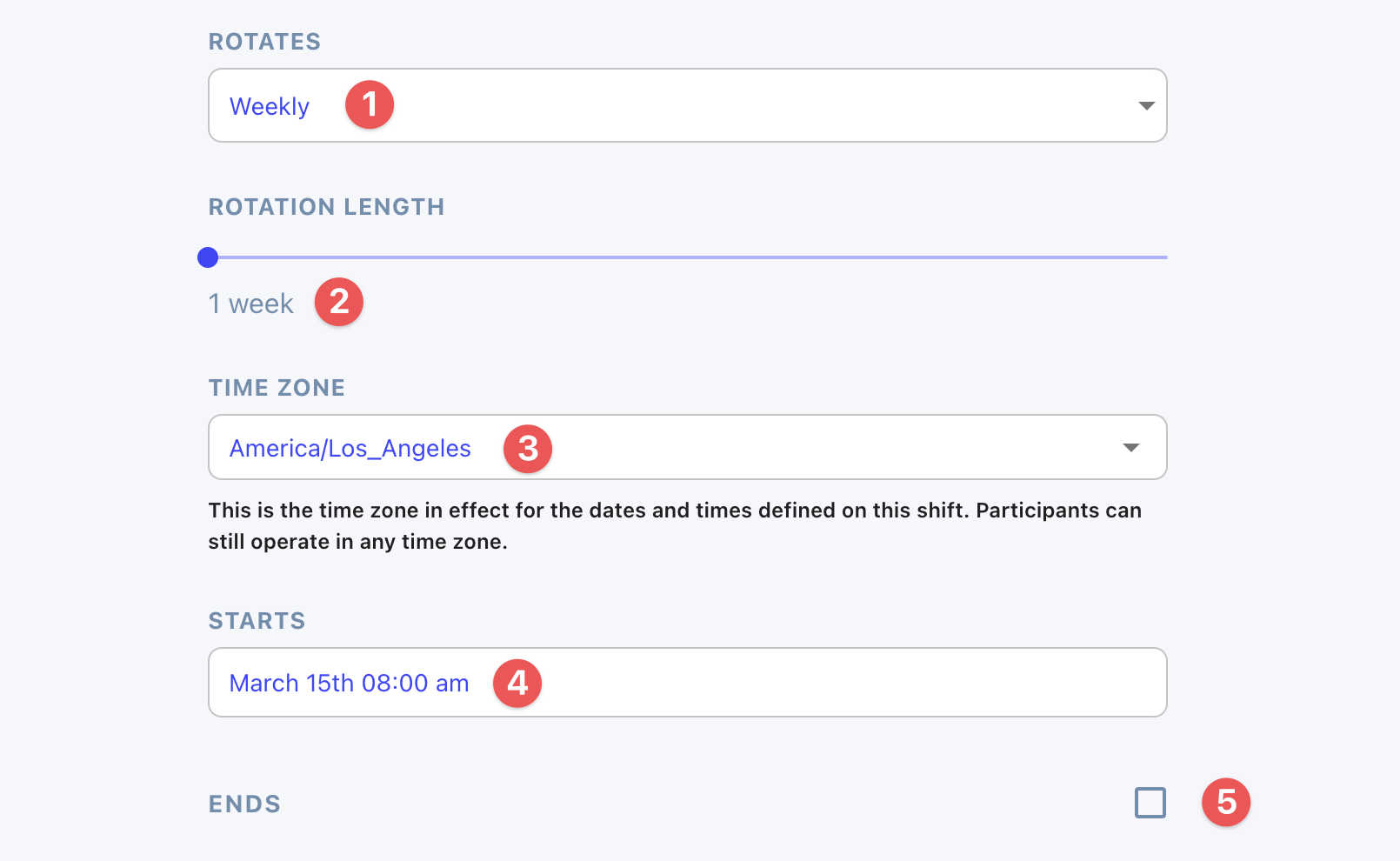Click the Time Zone dropdown arrow

(x=1130, y=448)
